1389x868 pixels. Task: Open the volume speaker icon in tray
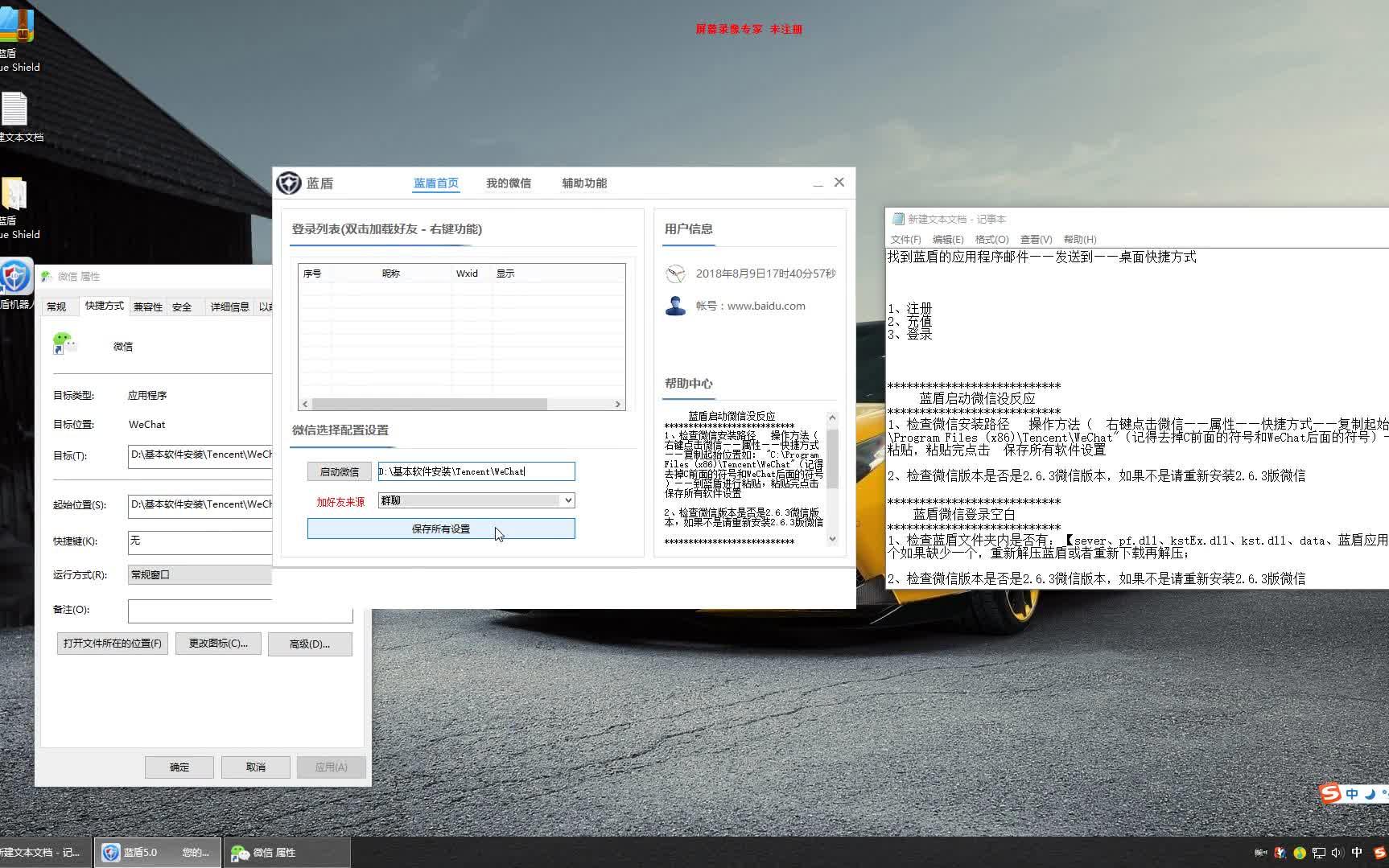(x=1337, y=853)
